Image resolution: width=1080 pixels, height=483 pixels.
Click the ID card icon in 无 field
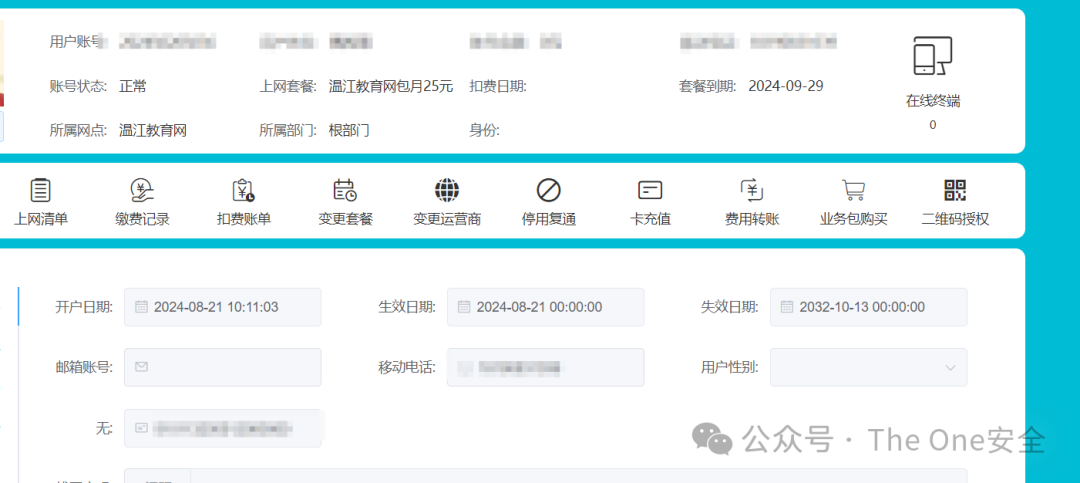click(x=141, y=428)
